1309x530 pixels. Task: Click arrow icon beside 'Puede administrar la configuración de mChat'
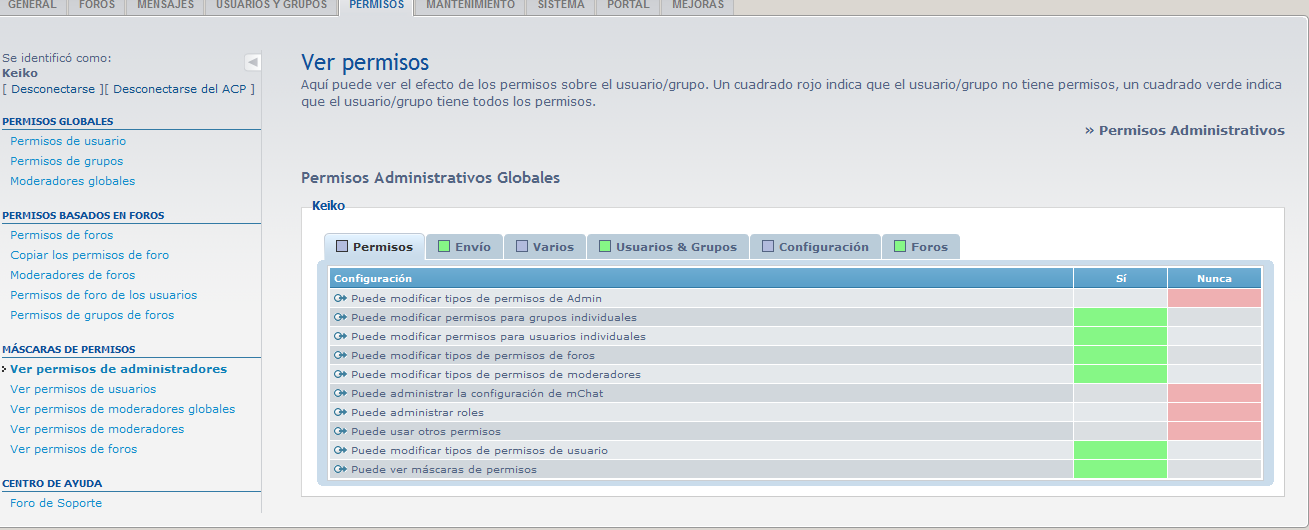coord(340,394)
